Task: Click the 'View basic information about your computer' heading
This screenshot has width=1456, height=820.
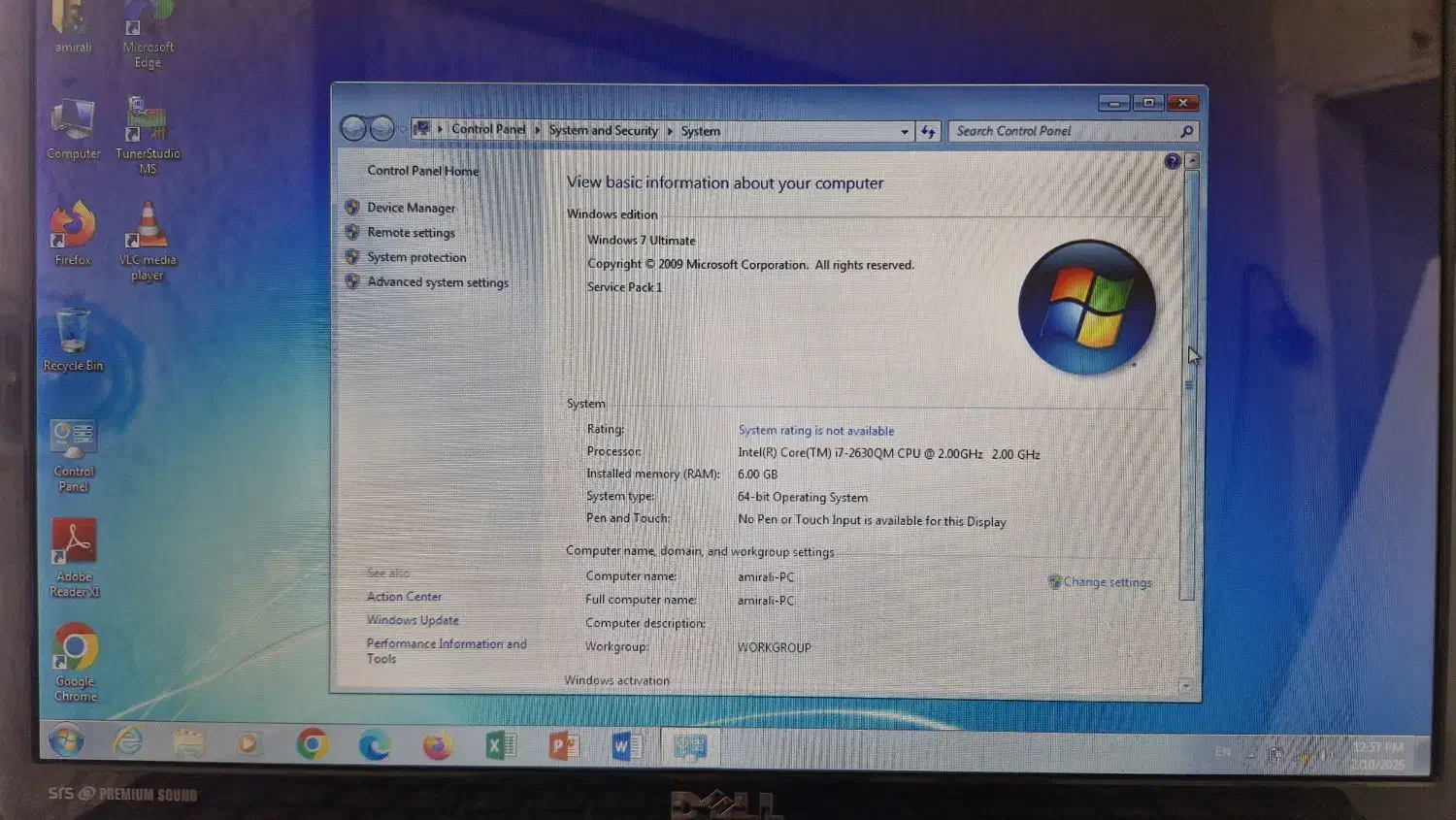Action: pyautogui.click(x=724, y=182)
